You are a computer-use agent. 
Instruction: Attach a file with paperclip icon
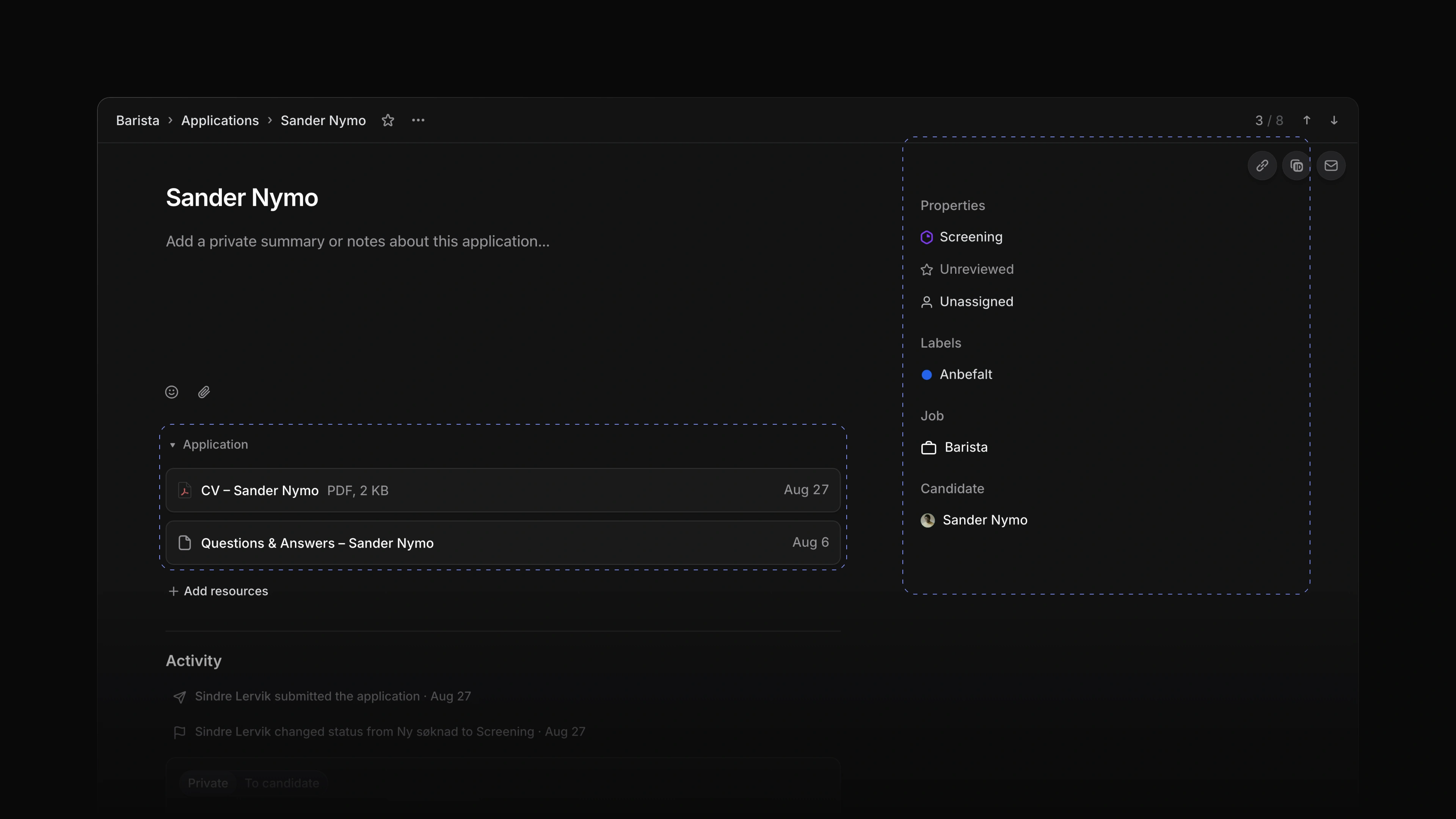pos(204,392)
